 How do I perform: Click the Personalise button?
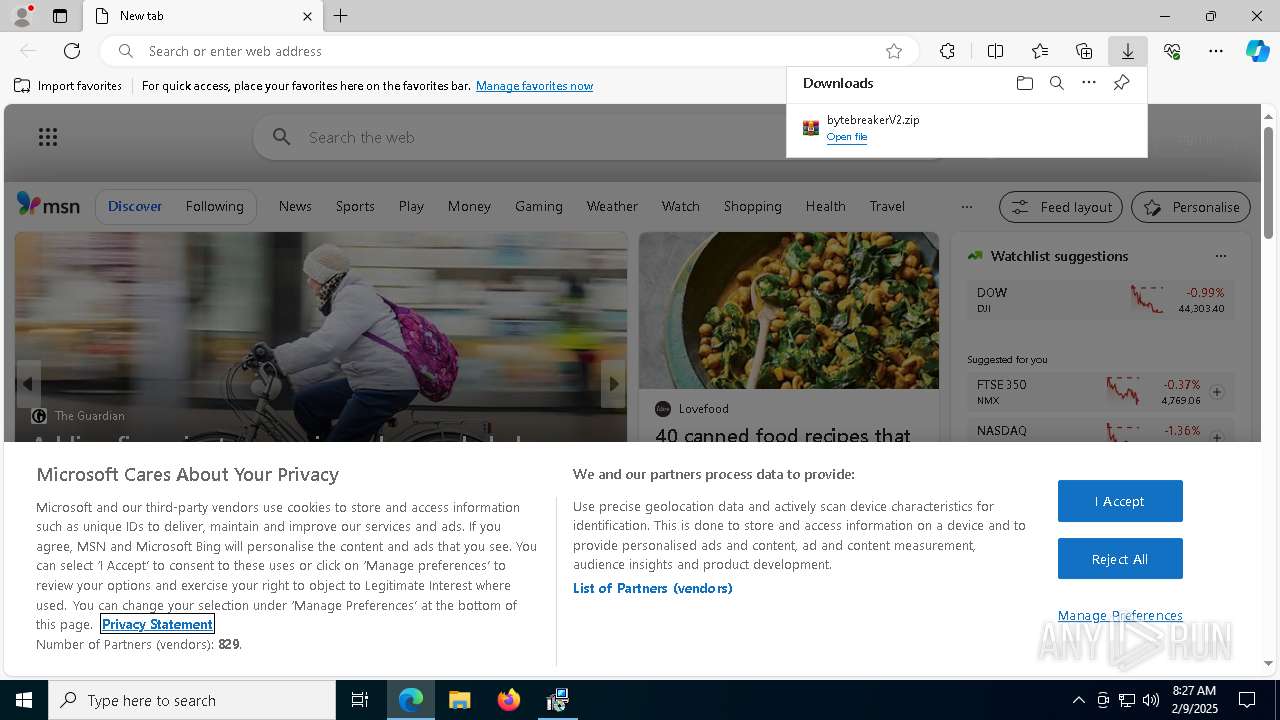coord(1191,207)
